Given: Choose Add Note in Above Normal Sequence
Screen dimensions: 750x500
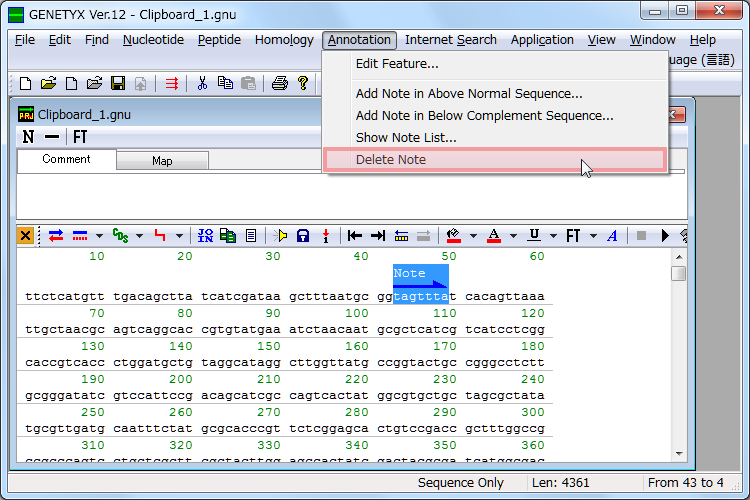Looking at the screenshot, I should point(495,93).
